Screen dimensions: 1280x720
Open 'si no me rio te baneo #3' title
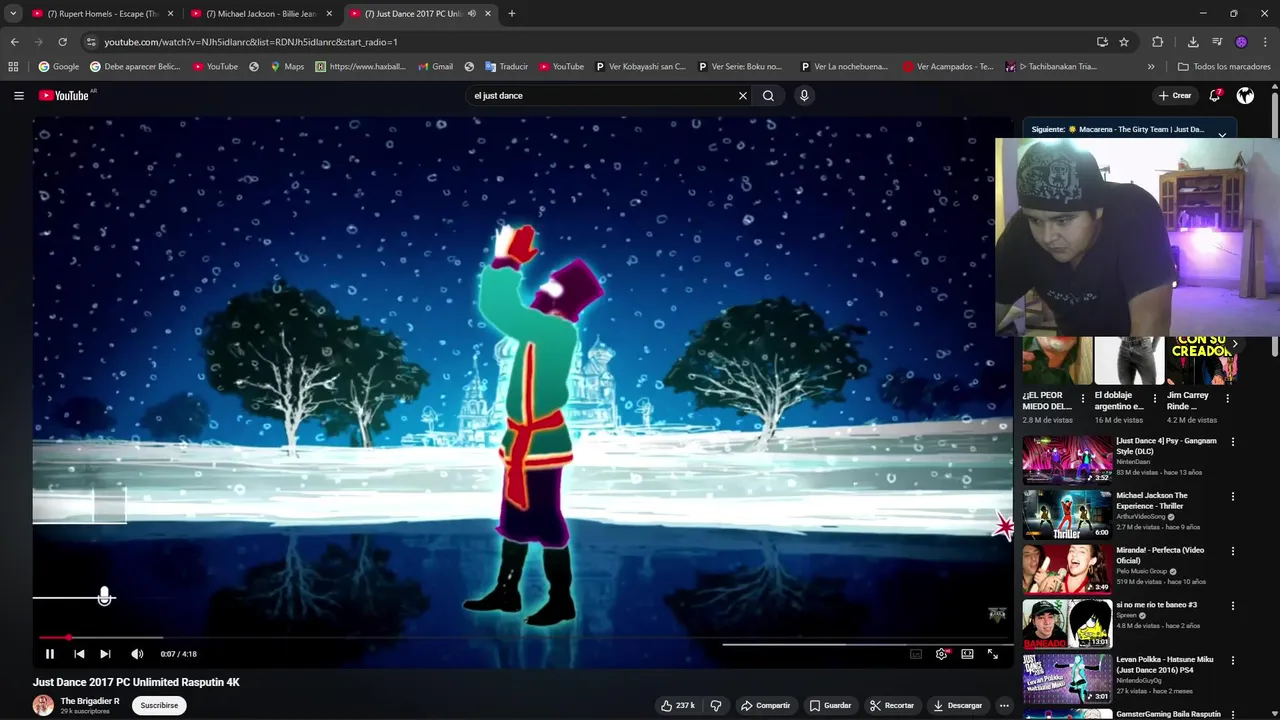[x=1156, y=605]
